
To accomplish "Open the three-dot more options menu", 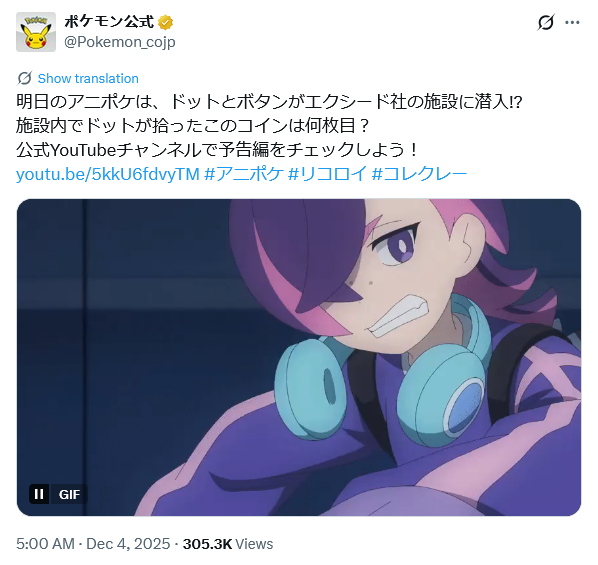I will coord(572,23).
